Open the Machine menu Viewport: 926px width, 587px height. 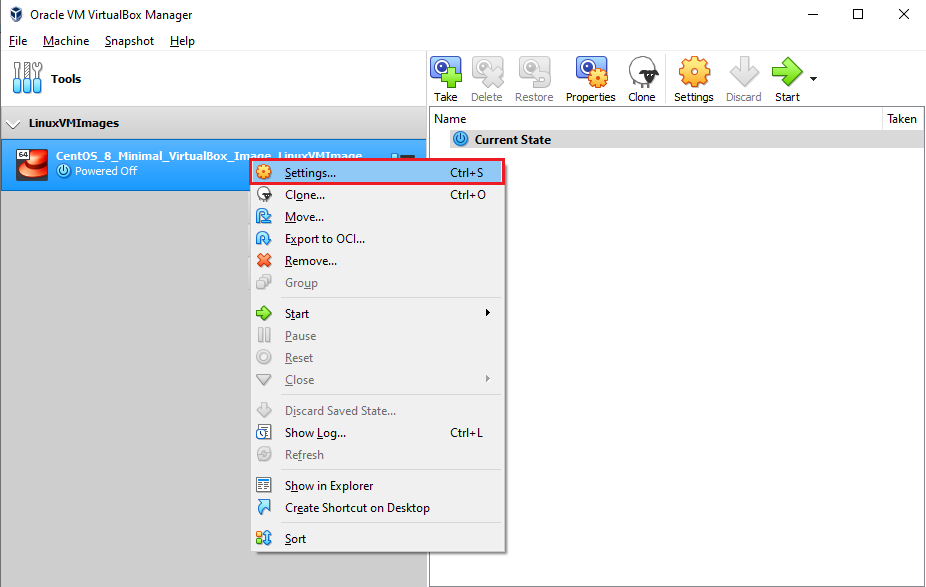[x=66, y=41]
